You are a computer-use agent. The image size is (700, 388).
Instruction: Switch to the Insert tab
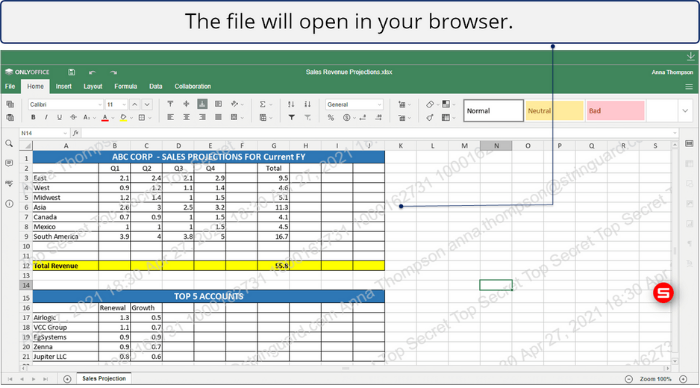(63, 86)
